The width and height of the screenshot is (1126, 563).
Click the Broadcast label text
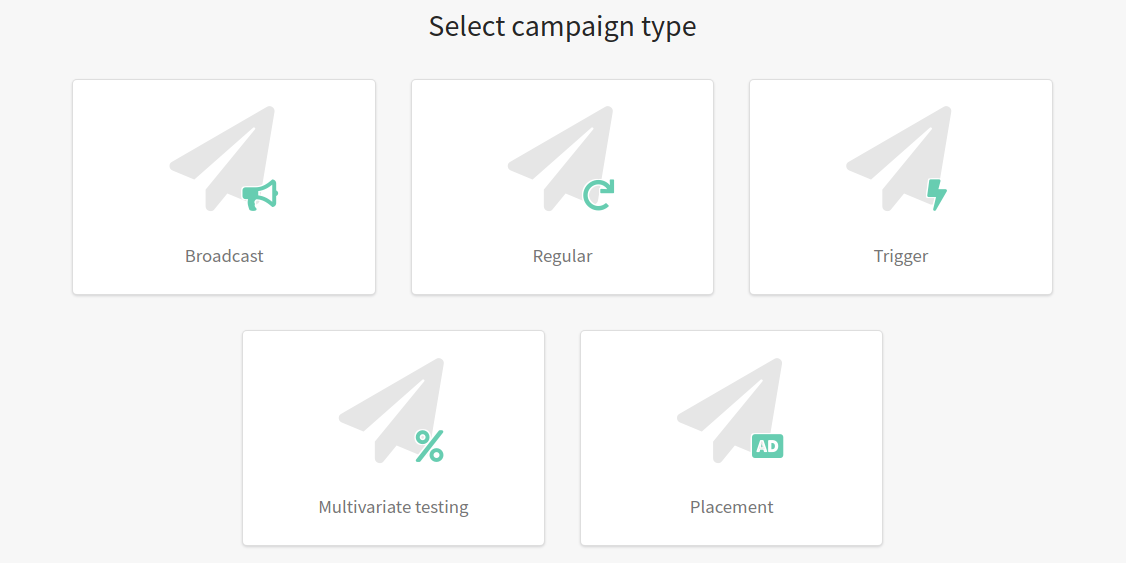point(224,256)
